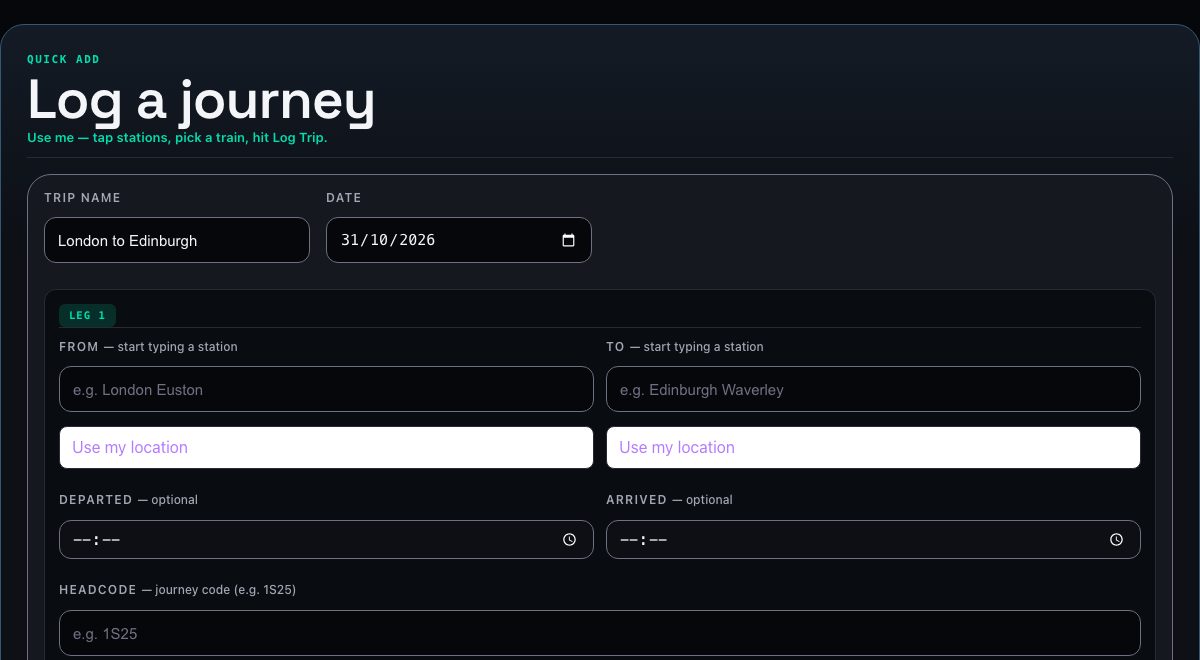The image size is (1200, 660).
Task: Click the 'FROM — start typing a station' label
Action: point(148,347)
